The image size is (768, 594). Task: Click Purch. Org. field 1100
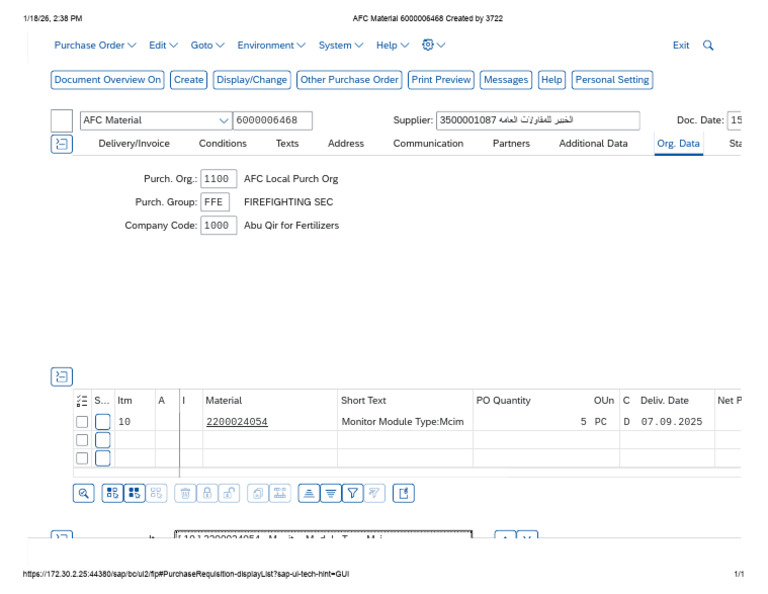click(218, 179)
